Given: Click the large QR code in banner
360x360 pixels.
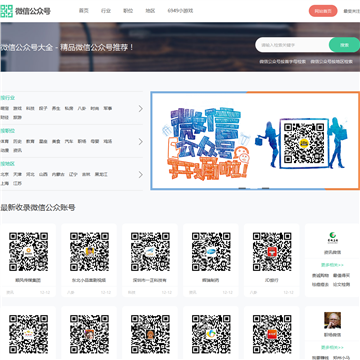Looking at the screenshot, I should 304,143.
